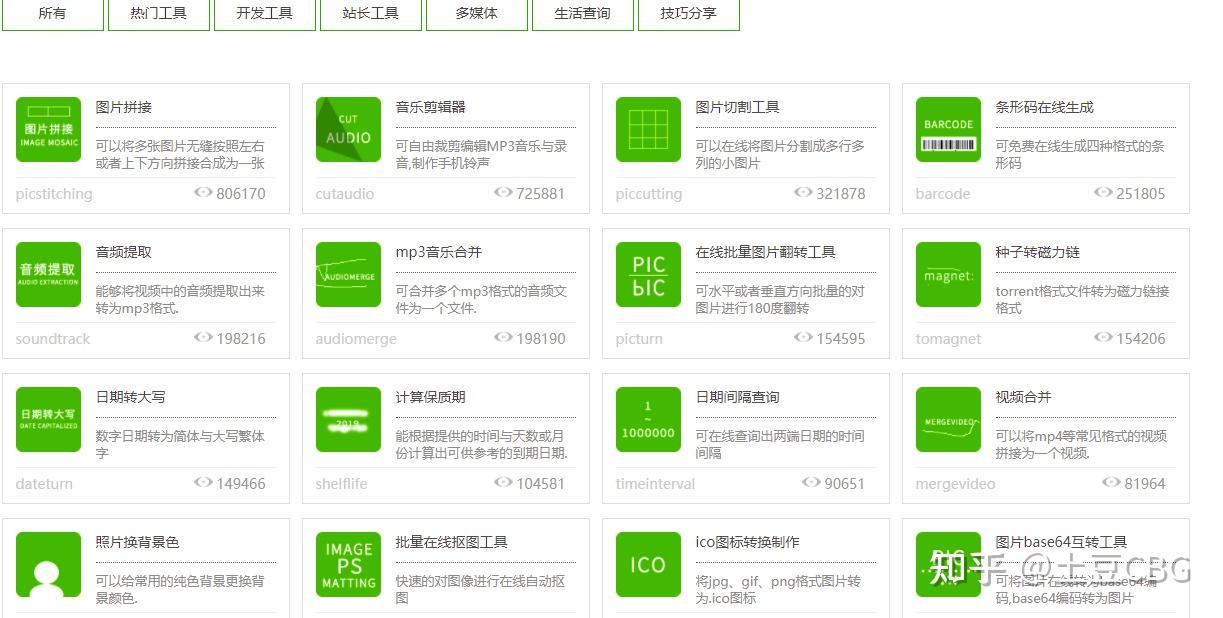Click the tomagnet slug text
The image size is (1223, 618).
948,339
